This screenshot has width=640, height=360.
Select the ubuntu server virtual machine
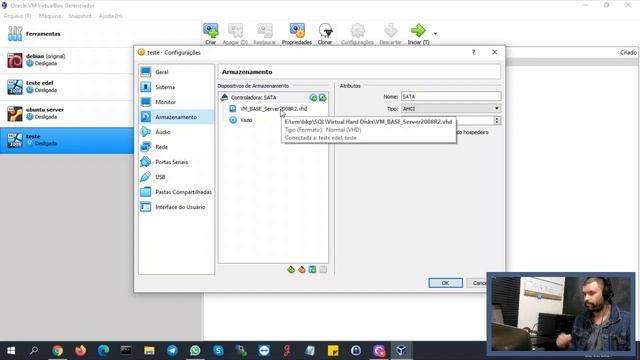point(67,113)
